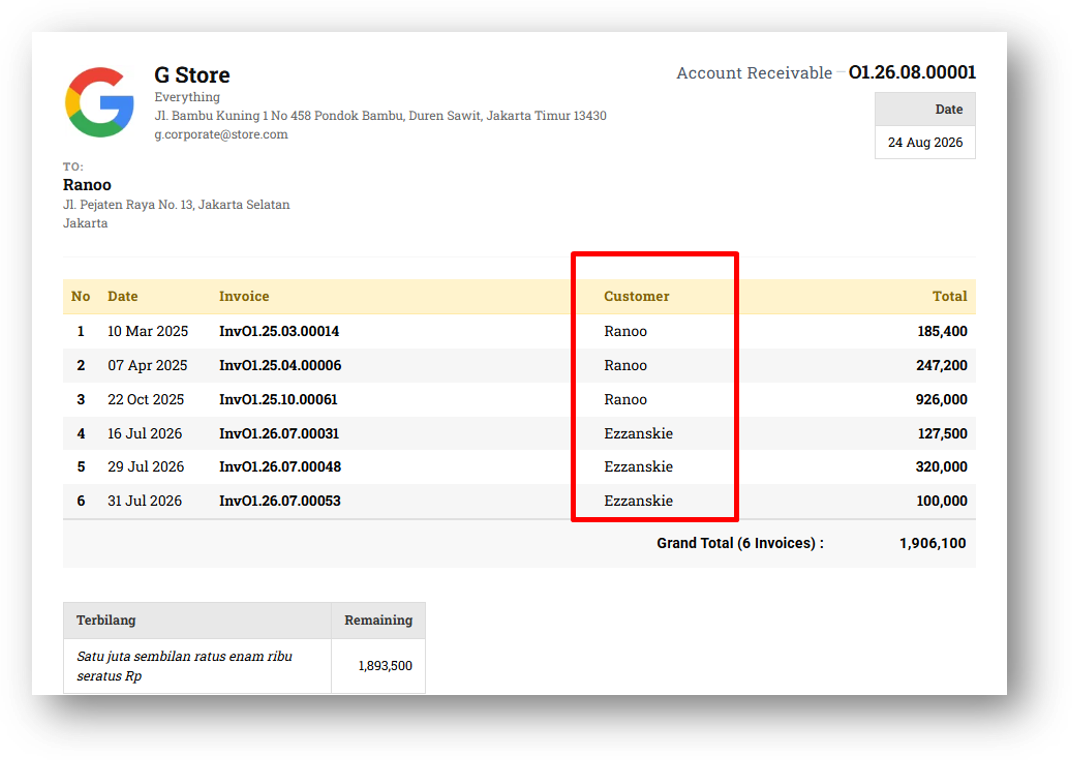Click customer Ranoo in row 1
The height and width of the screenshot is (760, 1072).
625,331
